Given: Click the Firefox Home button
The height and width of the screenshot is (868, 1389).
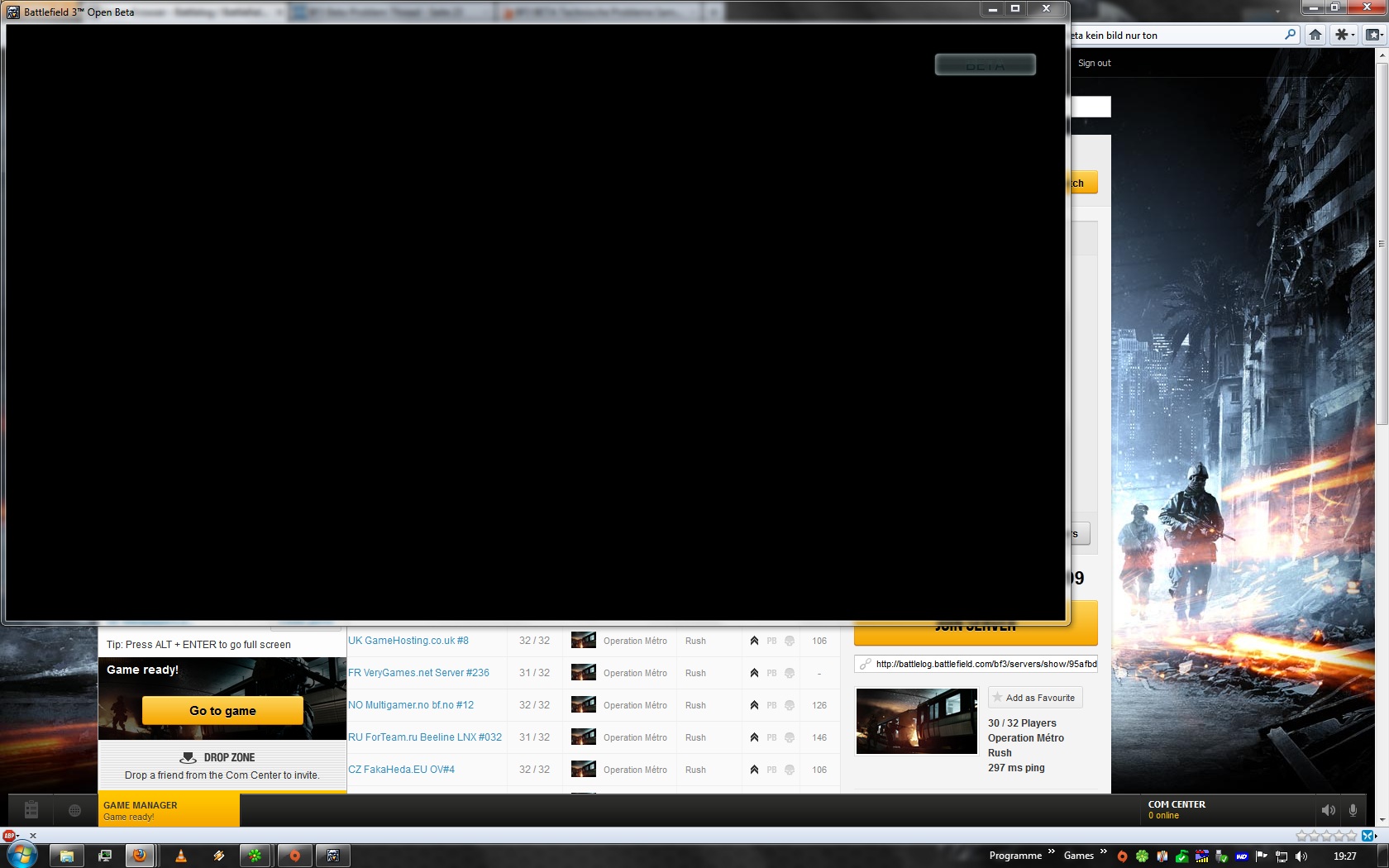Looking at the screenshot, I should (1315, 35).
